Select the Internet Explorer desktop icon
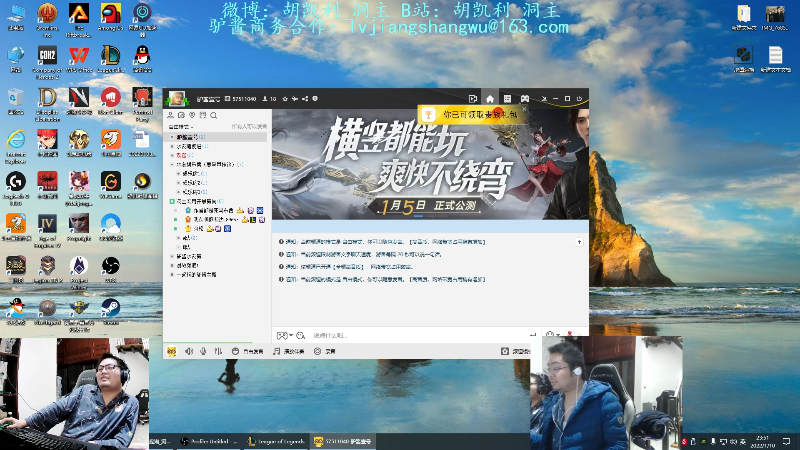 (16, 147)
